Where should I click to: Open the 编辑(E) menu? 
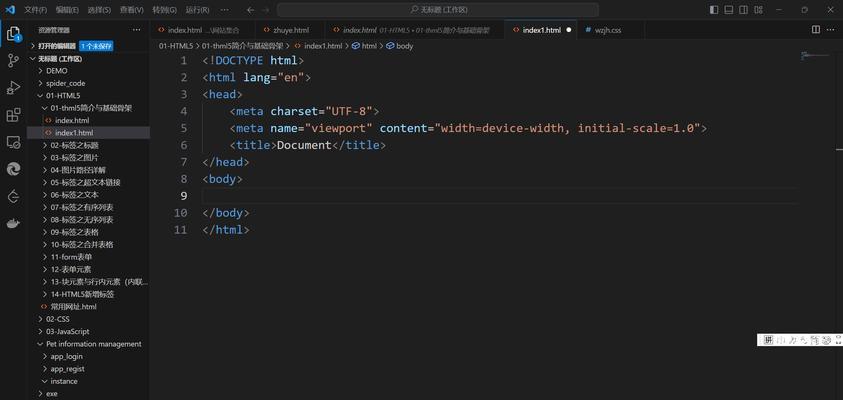pyautogui.click(x=67, y=10)
